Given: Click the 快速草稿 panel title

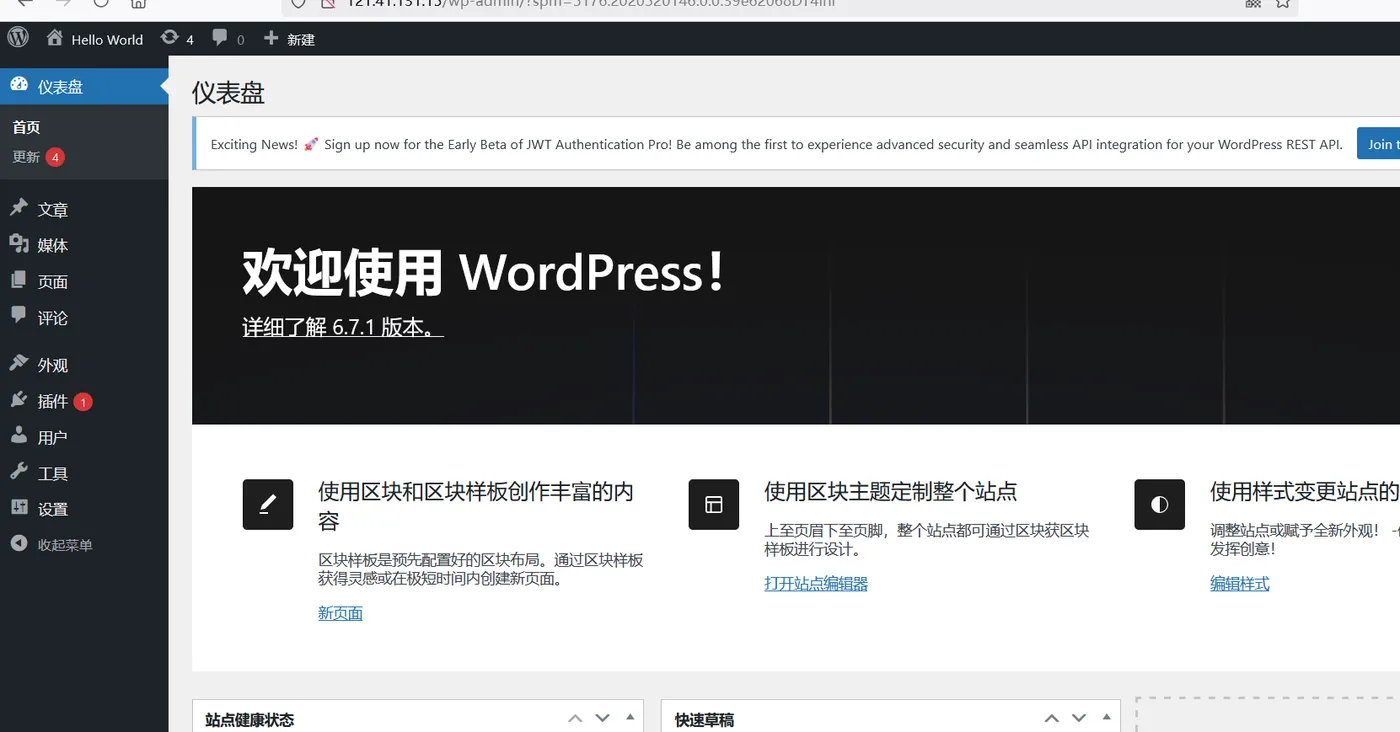Looking at the screenshot, I should click(704, 720).
